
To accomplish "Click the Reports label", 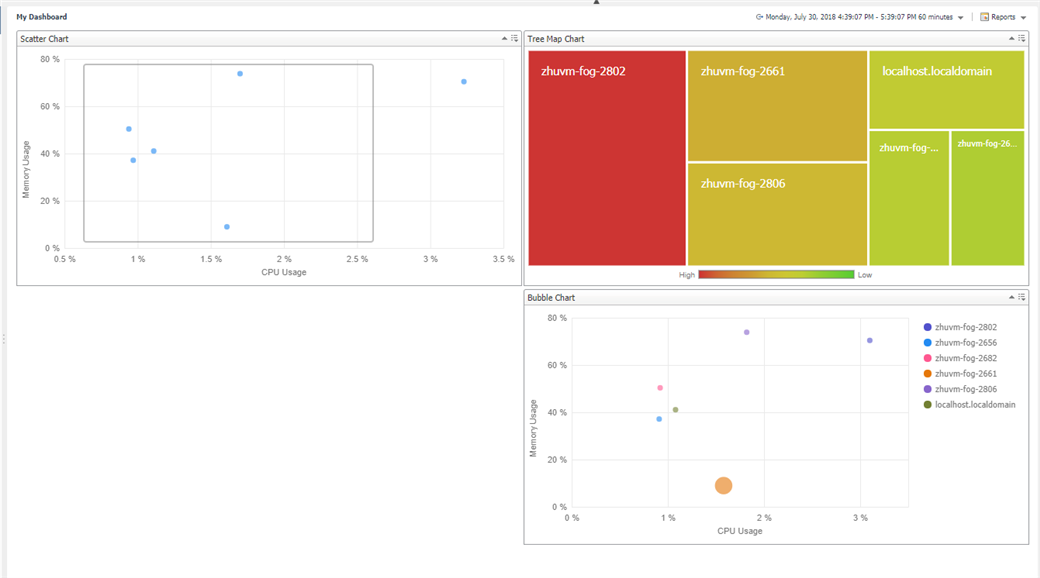I will (x=1003, y=17).
